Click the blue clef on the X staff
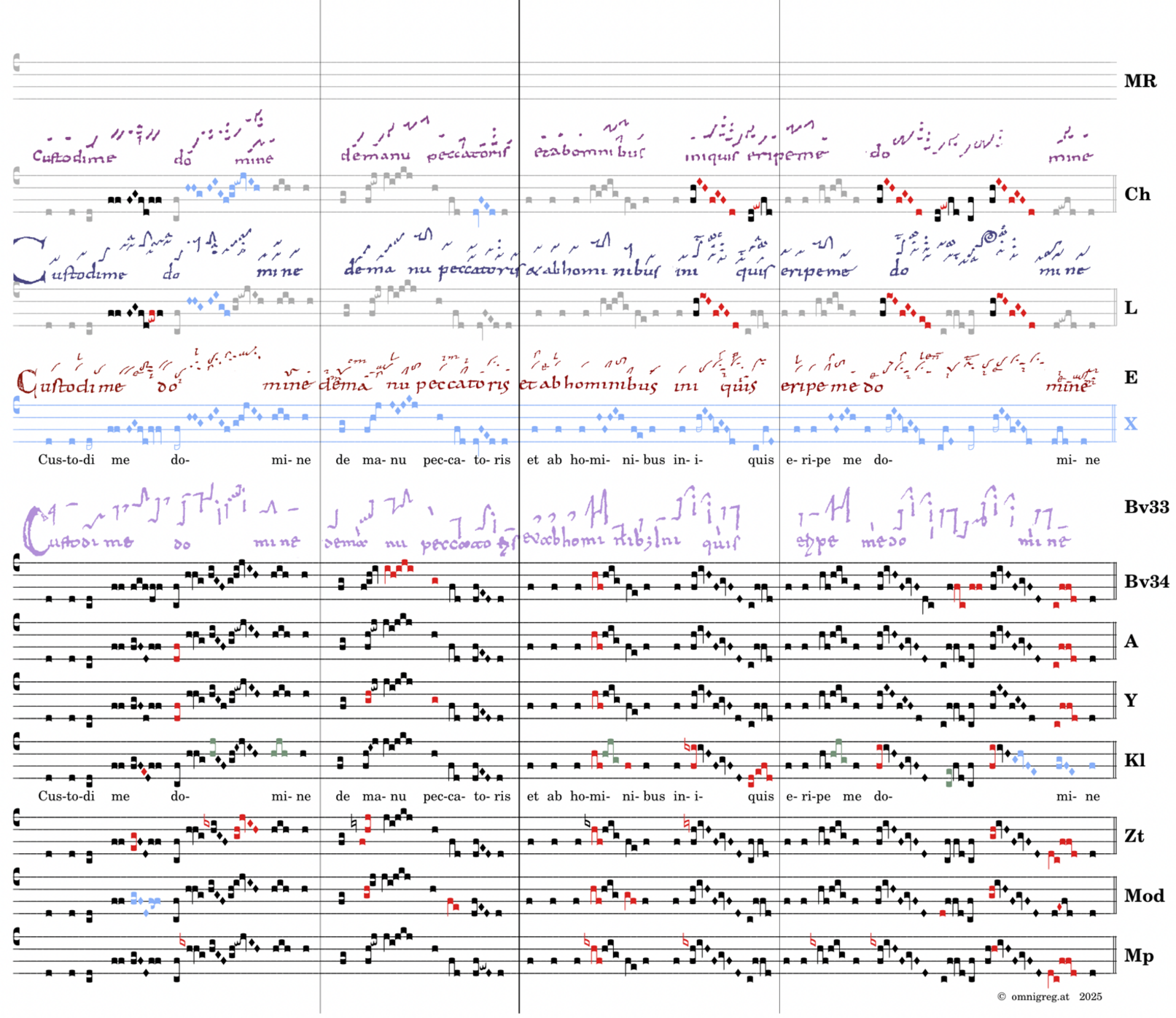 pos(17,408)
